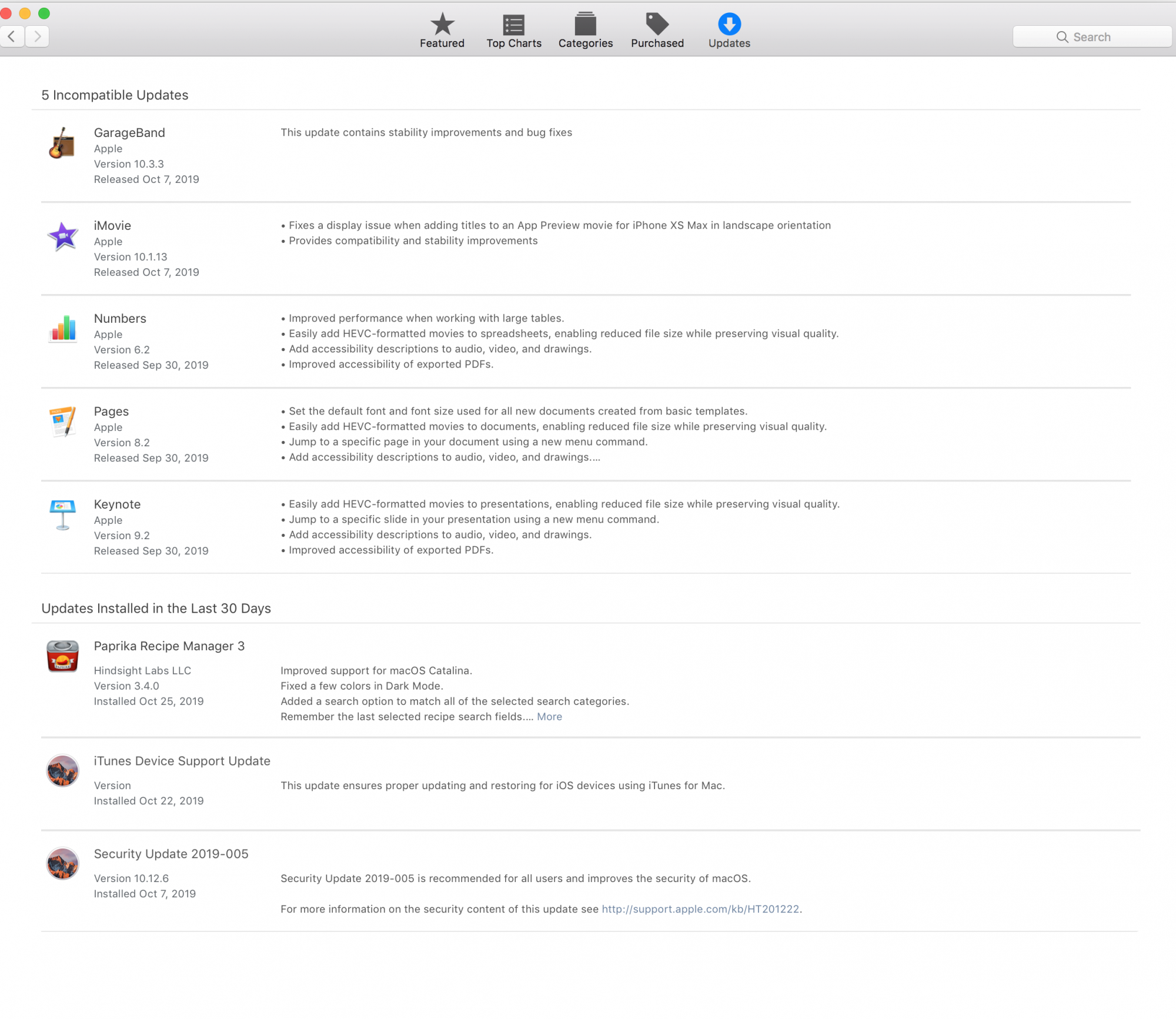Viewport: 1176px width, 1019px height.
Task: Click iMovie Version 10.1.13 text
Action: tap(131, 257)
